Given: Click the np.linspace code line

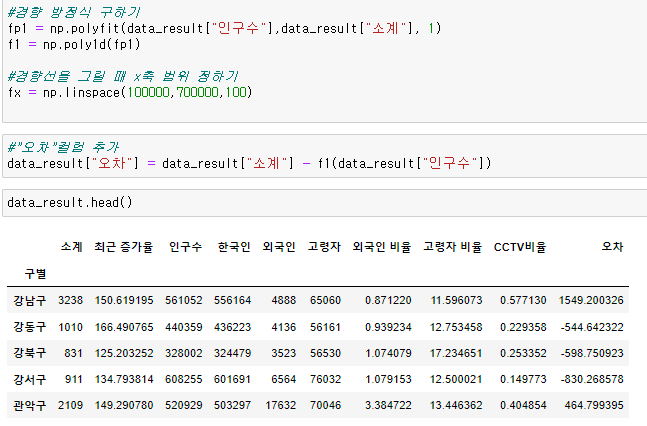Looking at the screenshot, I should pos(130,92).
